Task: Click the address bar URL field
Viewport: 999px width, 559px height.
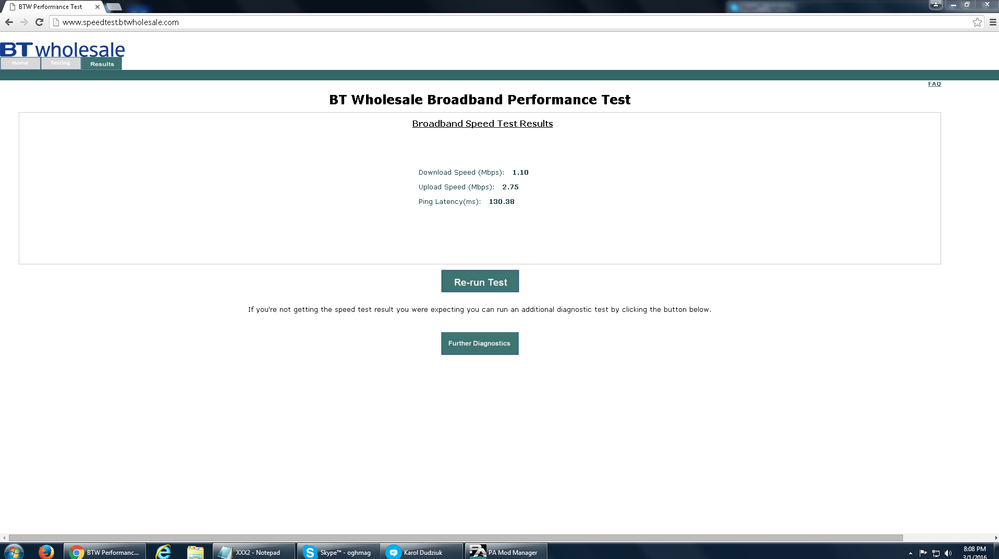Action: pos(510,22)
